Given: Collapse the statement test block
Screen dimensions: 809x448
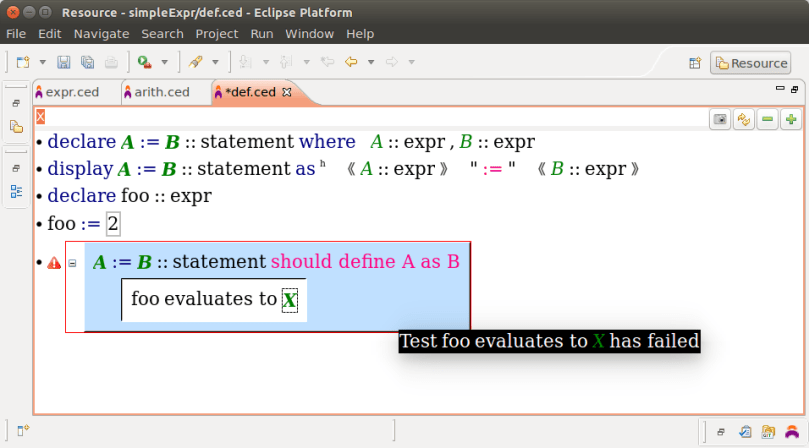Looking at the screenshot, I should tap(72, 263).
